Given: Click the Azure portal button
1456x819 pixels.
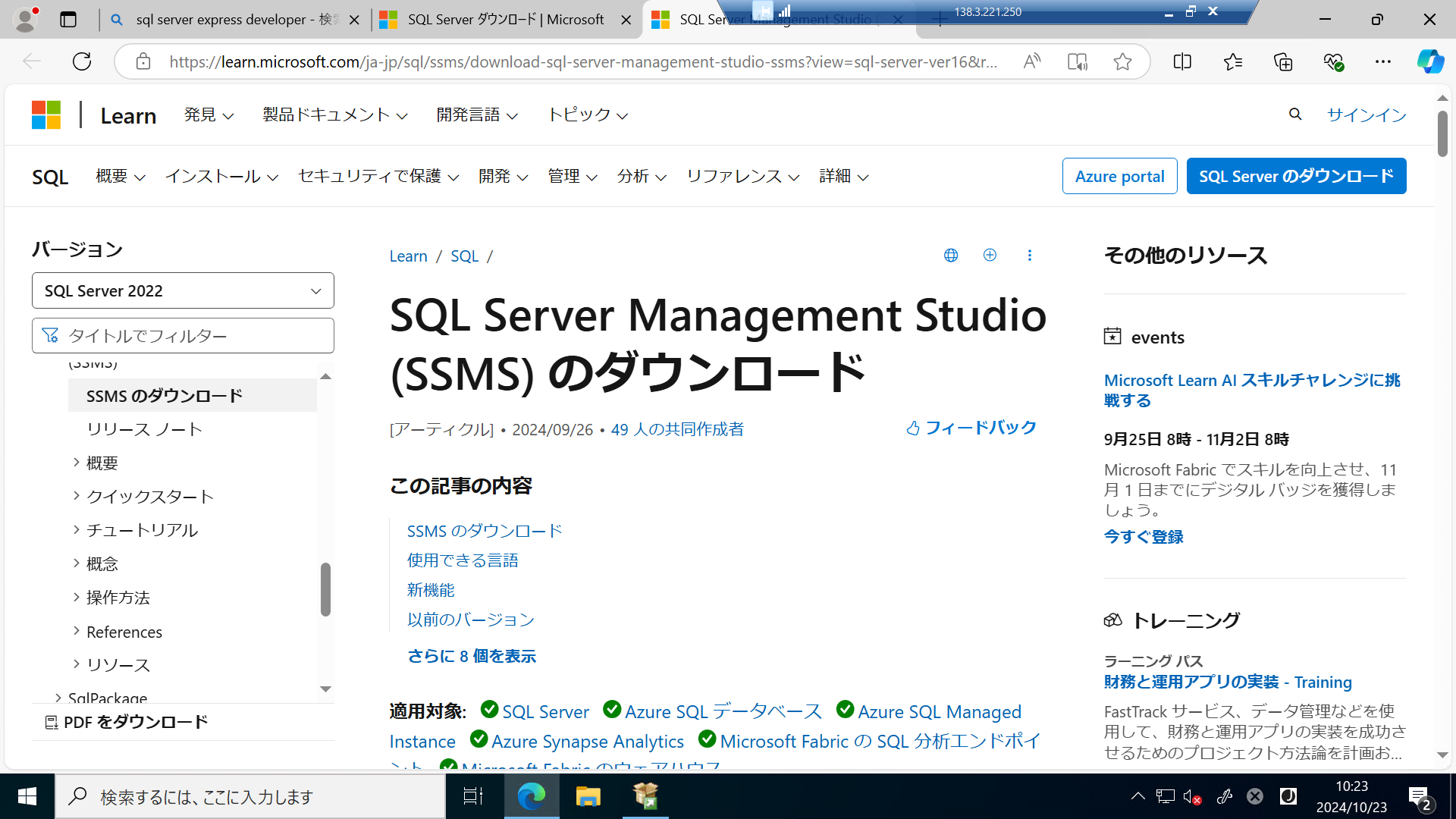Looking at the screenshot, I should tap(1119, 175).
